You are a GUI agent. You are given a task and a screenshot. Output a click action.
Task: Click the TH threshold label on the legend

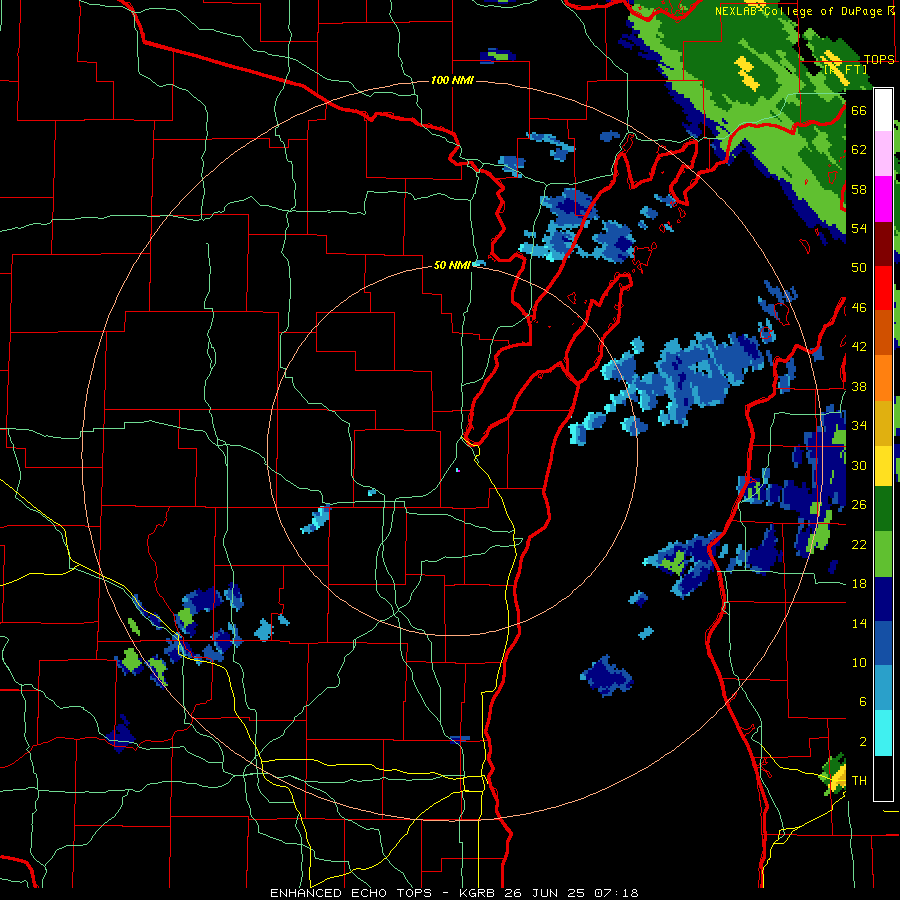[x=859, y=781]
